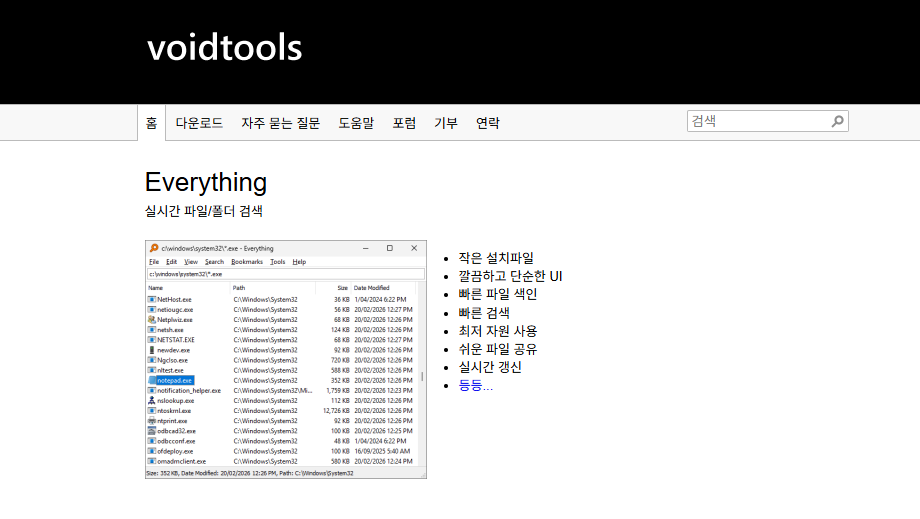Open the Everything screenshot image

pyautogui.click(x=286, y=359)
